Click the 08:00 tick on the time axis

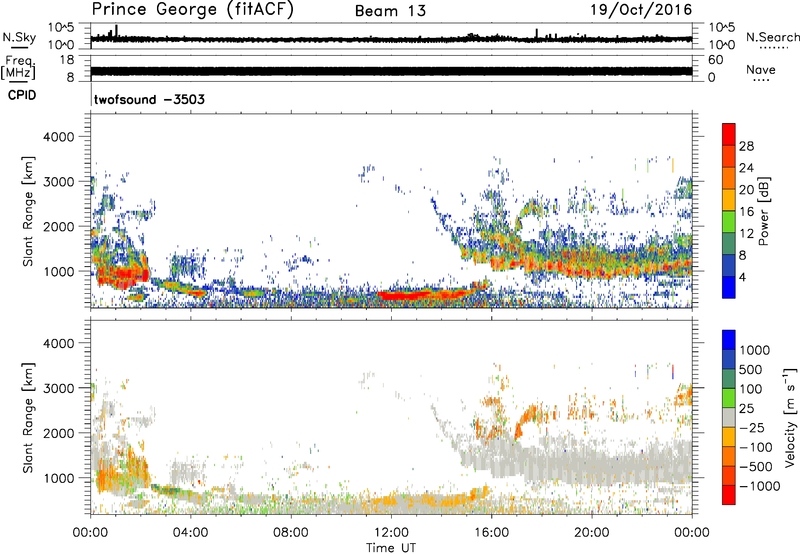tap(291, 533)
